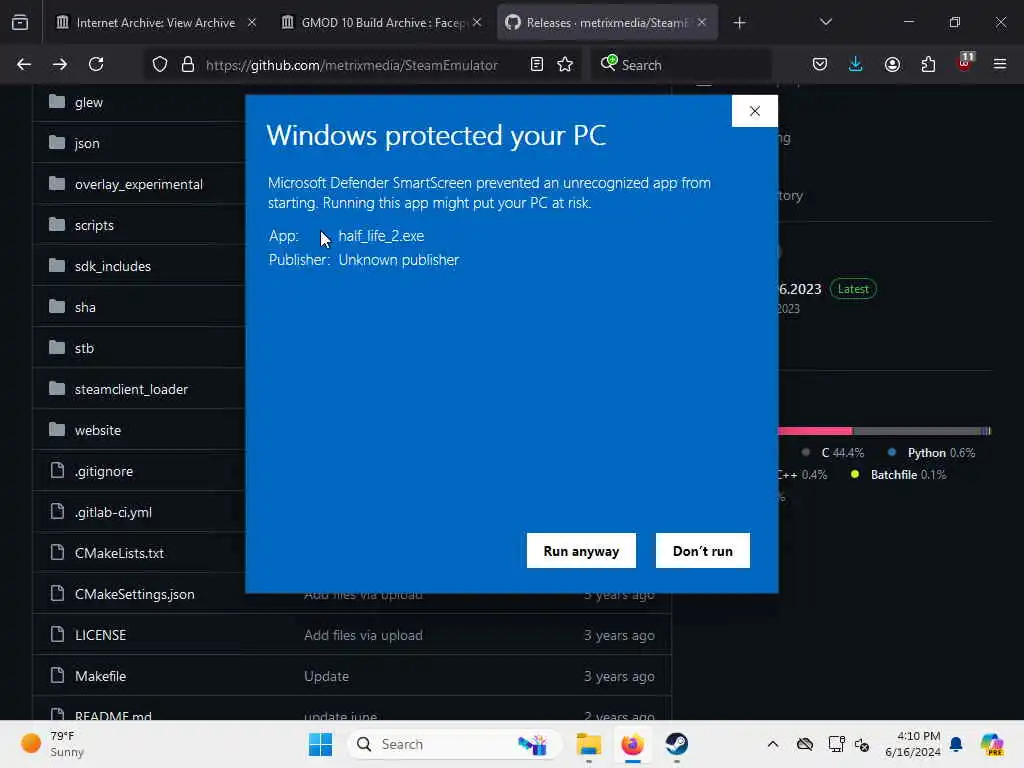This screenshot has width=1024, height=768.
Task: Open the website folder
Action: 97,430
